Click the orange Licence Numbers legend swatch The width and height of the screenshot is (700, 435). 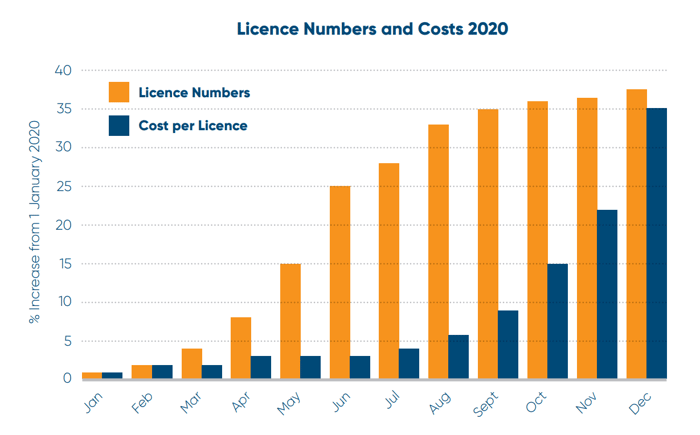(119, 92)
